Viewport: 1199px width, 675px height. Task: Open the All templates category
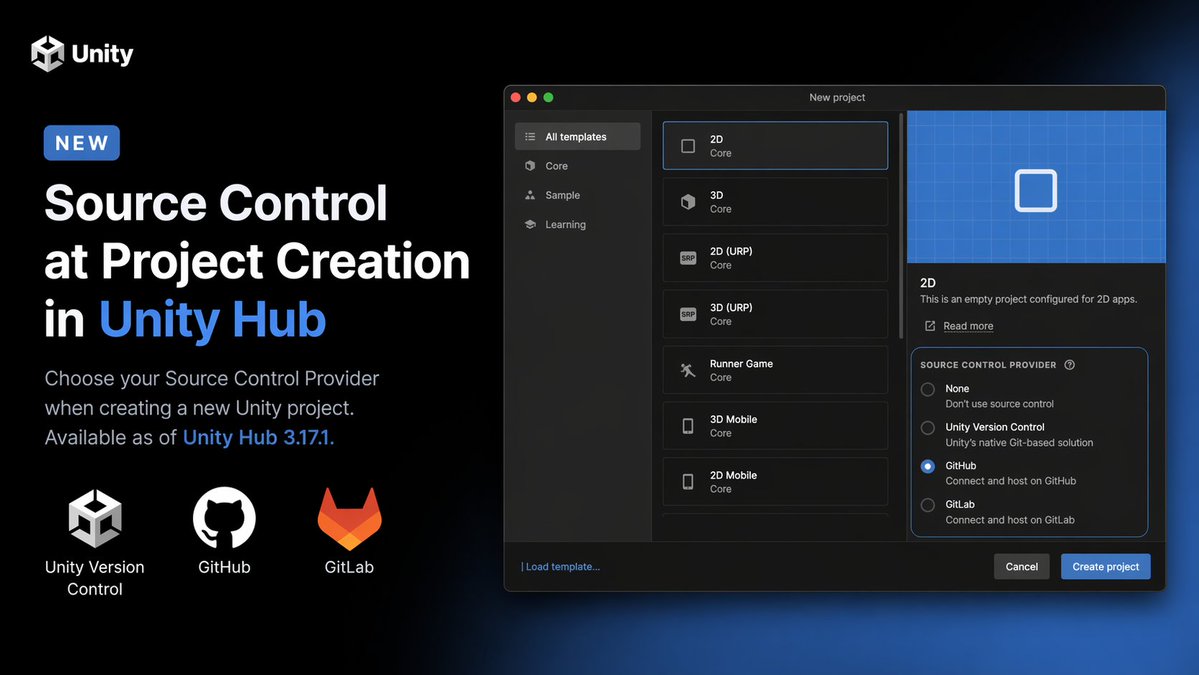[x=577, y=137]
